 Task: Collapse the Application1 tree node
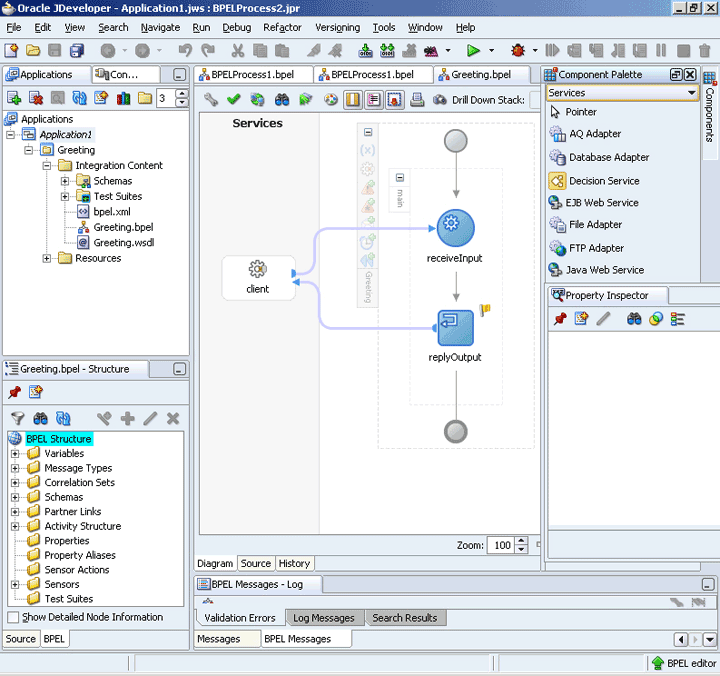(10, 135)
